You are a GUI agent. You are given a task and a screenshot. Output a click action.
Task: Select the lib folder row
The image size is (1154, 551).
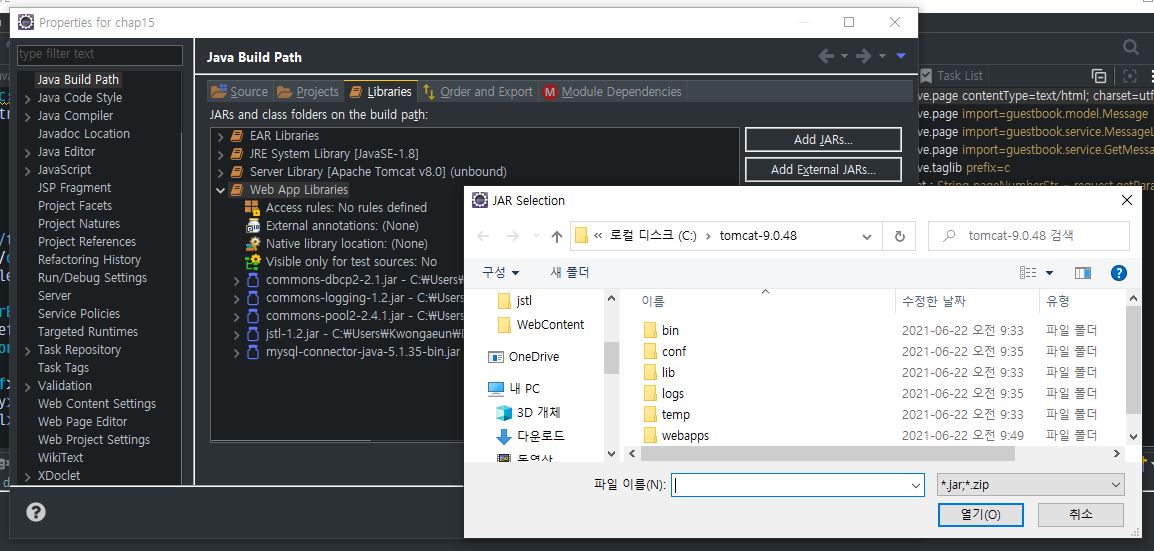[x=868, y=372]
